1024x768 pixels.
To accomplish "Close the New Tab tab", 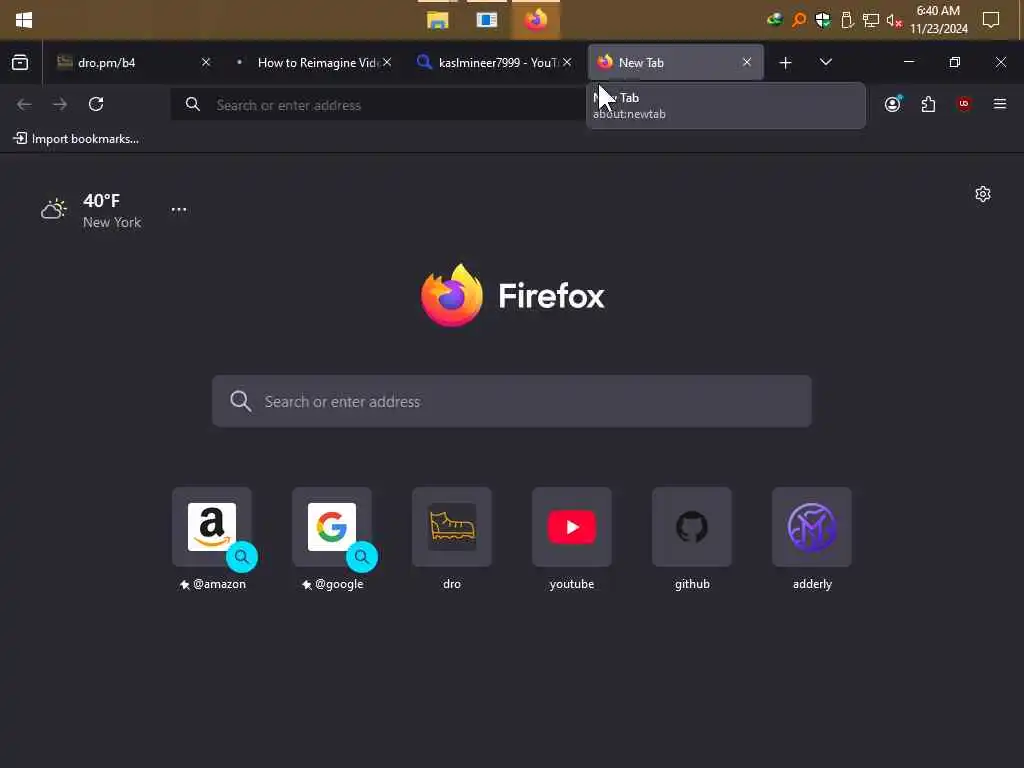I will point(746,62).
